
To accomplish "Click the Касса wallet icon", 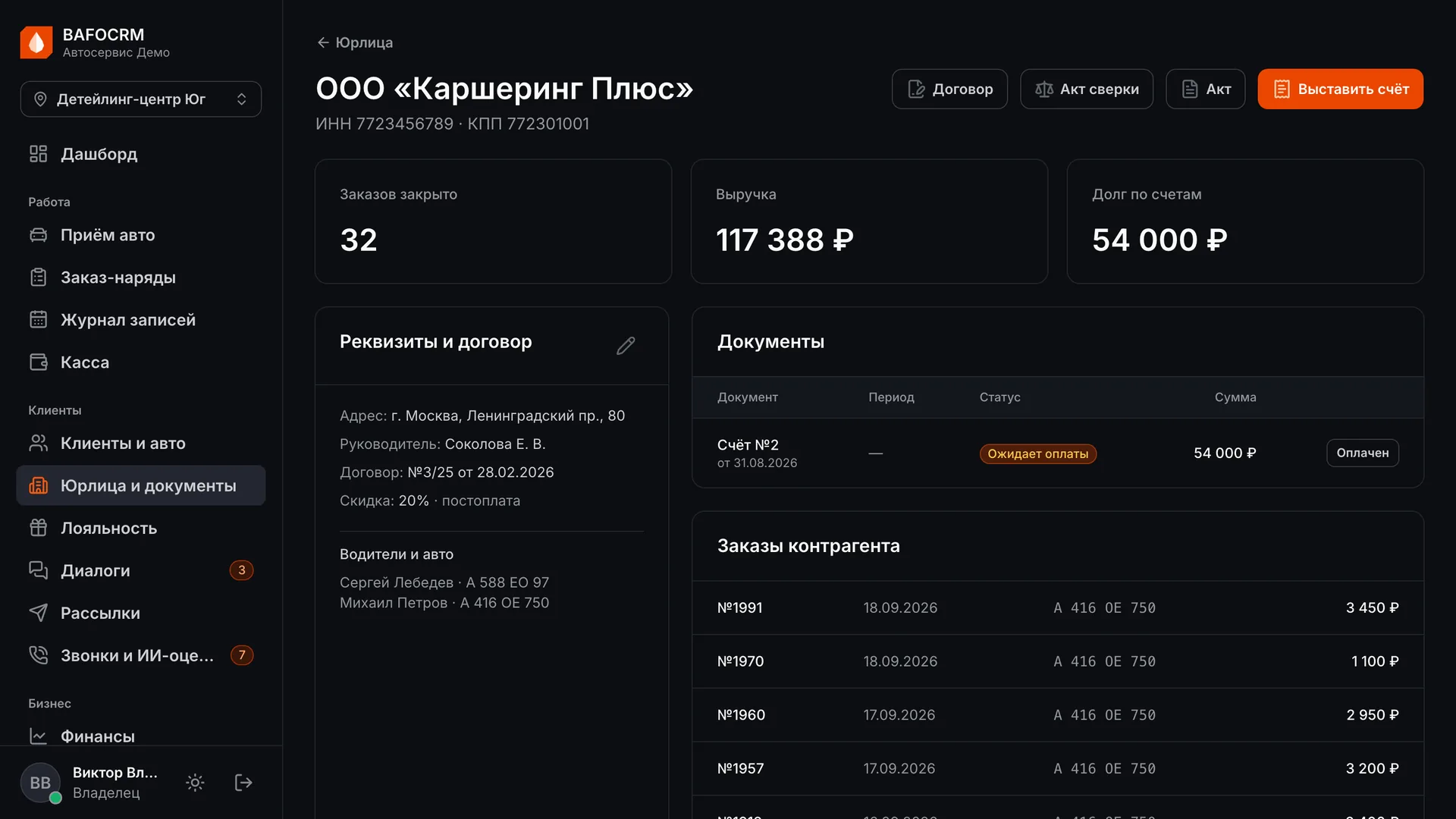I will (x=39, y=362).
